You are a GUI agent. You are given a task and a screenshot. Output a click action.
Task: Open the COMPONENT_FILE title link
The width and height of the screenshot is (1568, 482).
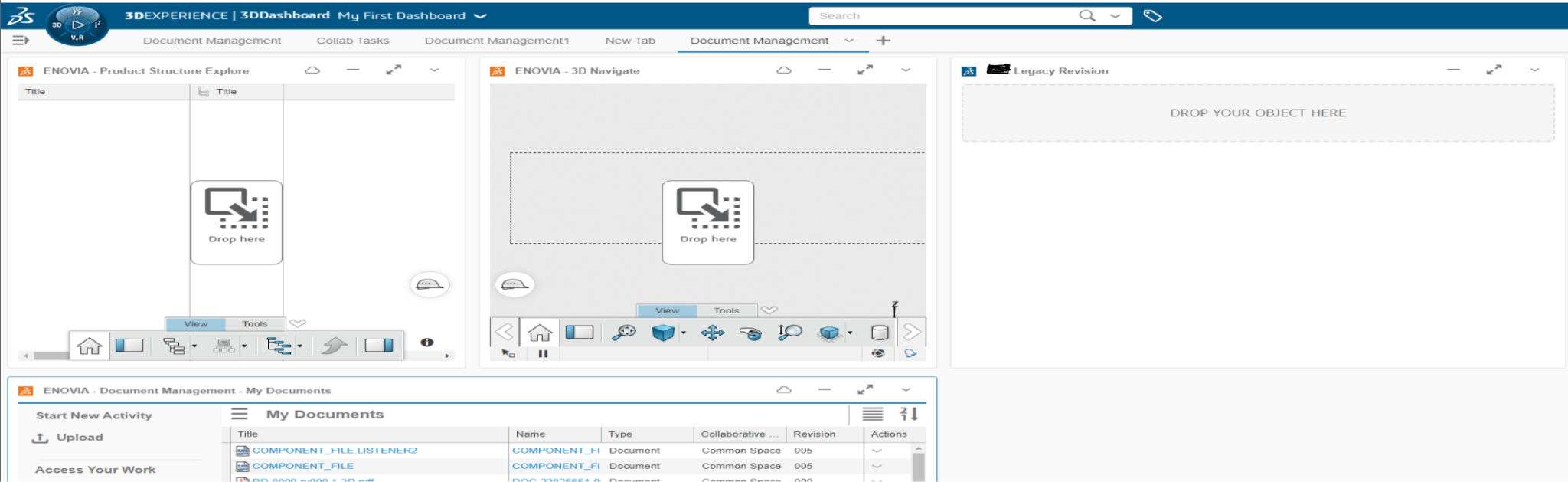point(303,466)
